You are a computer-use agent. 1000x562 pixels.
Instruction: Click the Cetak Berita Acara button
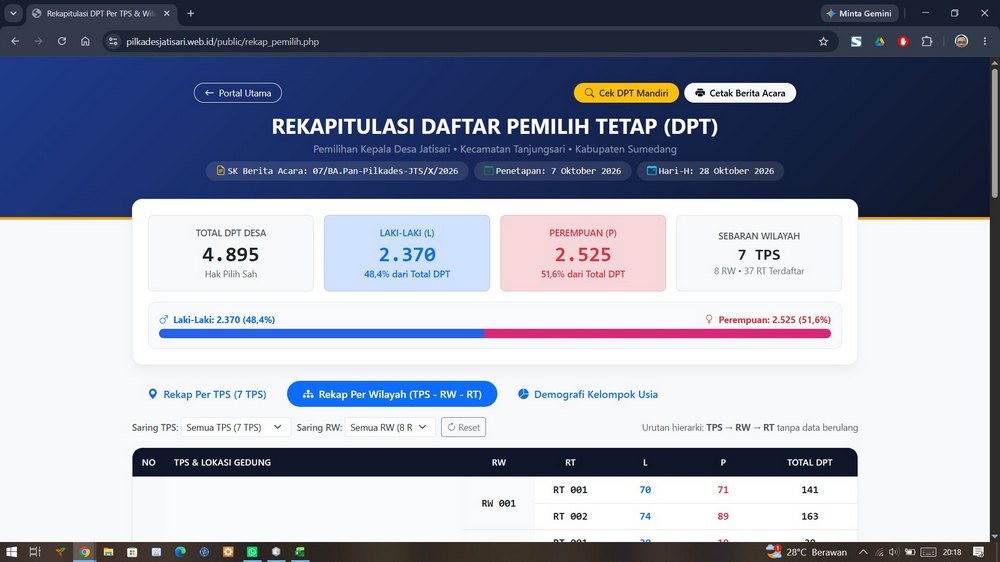click(740, 93)
